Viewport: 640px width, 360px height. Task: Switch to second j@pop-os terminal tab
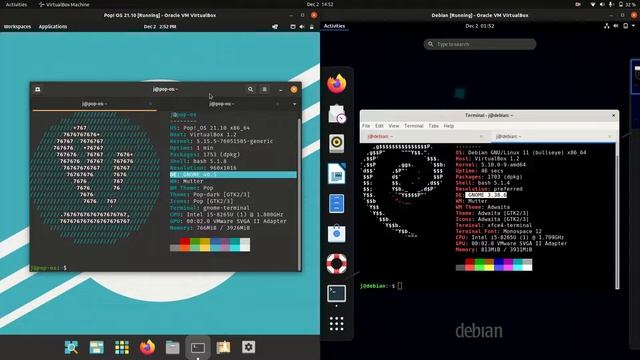pyautogui.click(x=221, y=104)
